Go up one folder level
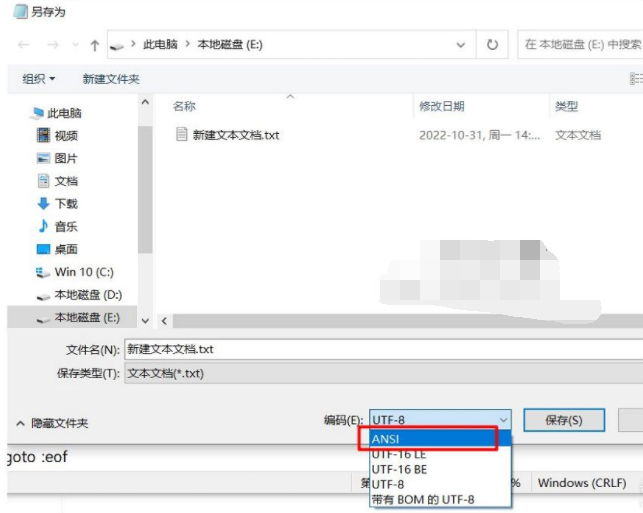The height and width of the screenshot is (513, 643). 95,45
